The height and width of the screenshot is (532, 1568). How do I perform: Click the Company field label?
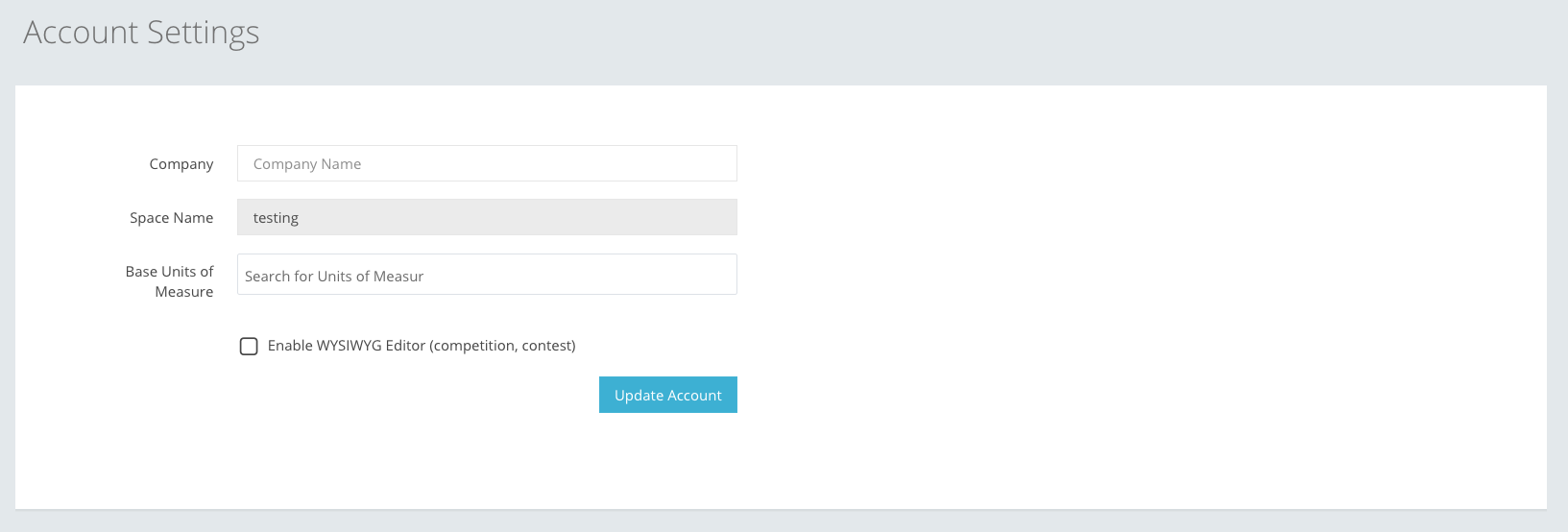tap(181, 164)
